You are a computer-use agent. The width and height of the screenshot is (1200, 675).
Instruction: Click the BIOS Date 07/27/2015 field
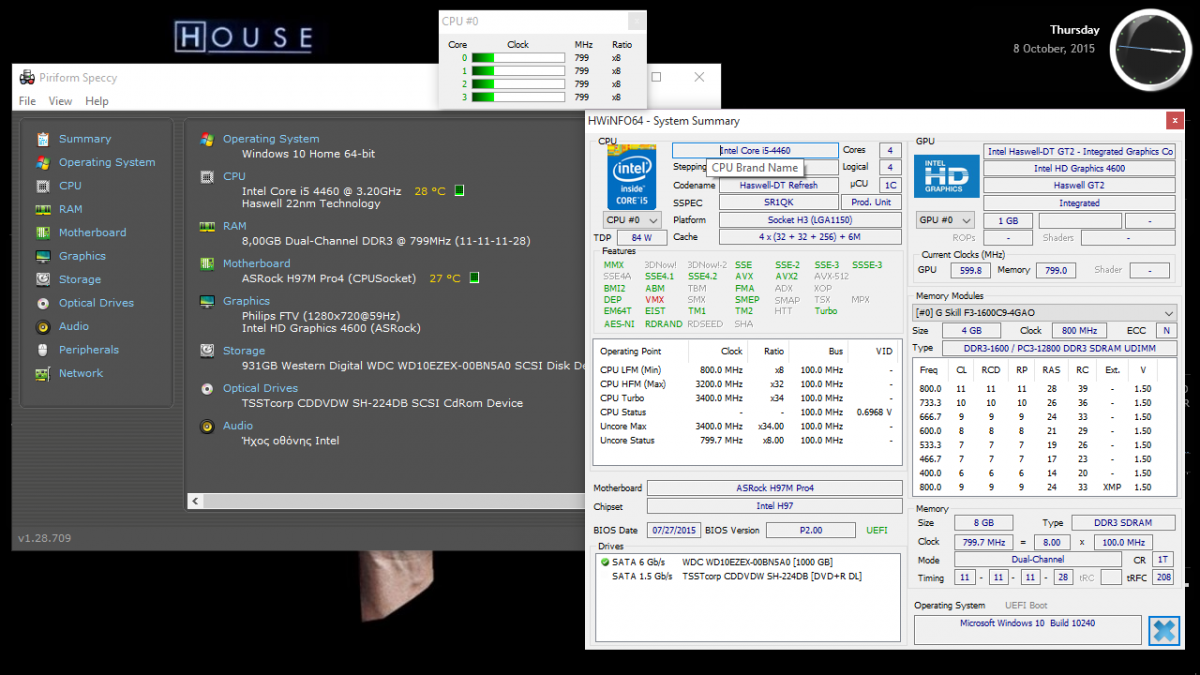pos(674,530)
